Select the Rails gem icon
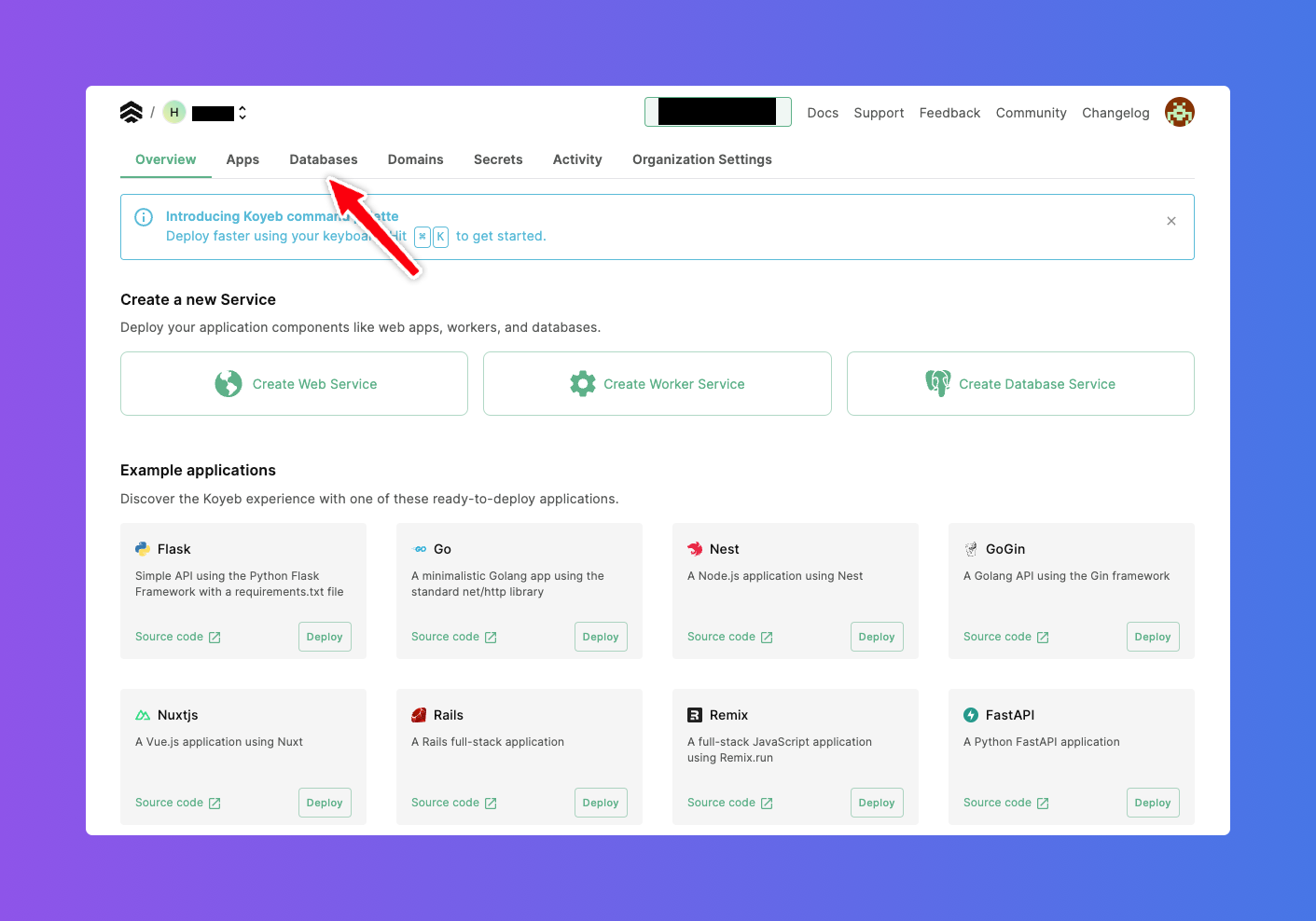Image resolution: width=1316 pixels, height=921 pixels. click(x=419, y=714)
